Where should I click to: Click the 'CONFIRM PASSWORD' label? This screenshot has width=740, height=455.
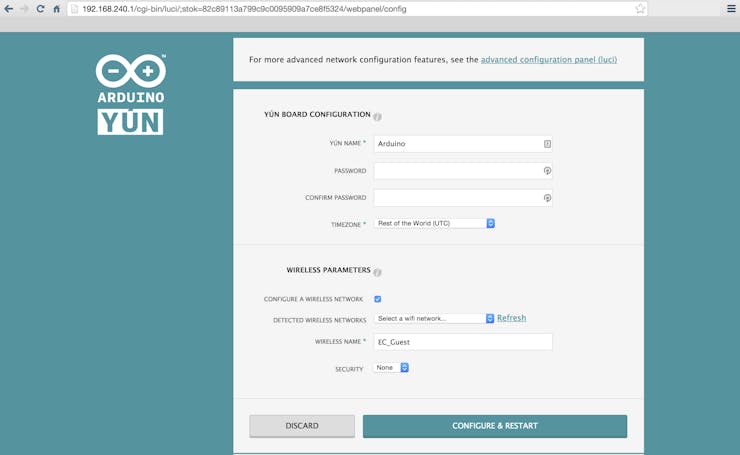(336, 198)
